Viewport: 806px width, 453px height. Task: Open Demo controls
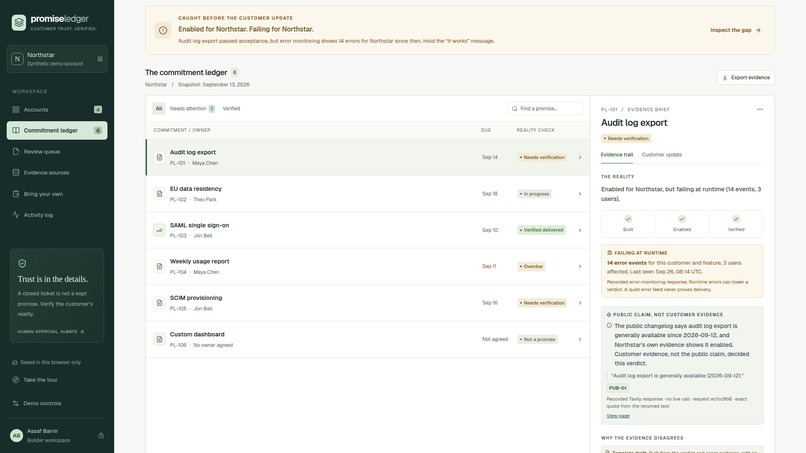coord(37,404)
